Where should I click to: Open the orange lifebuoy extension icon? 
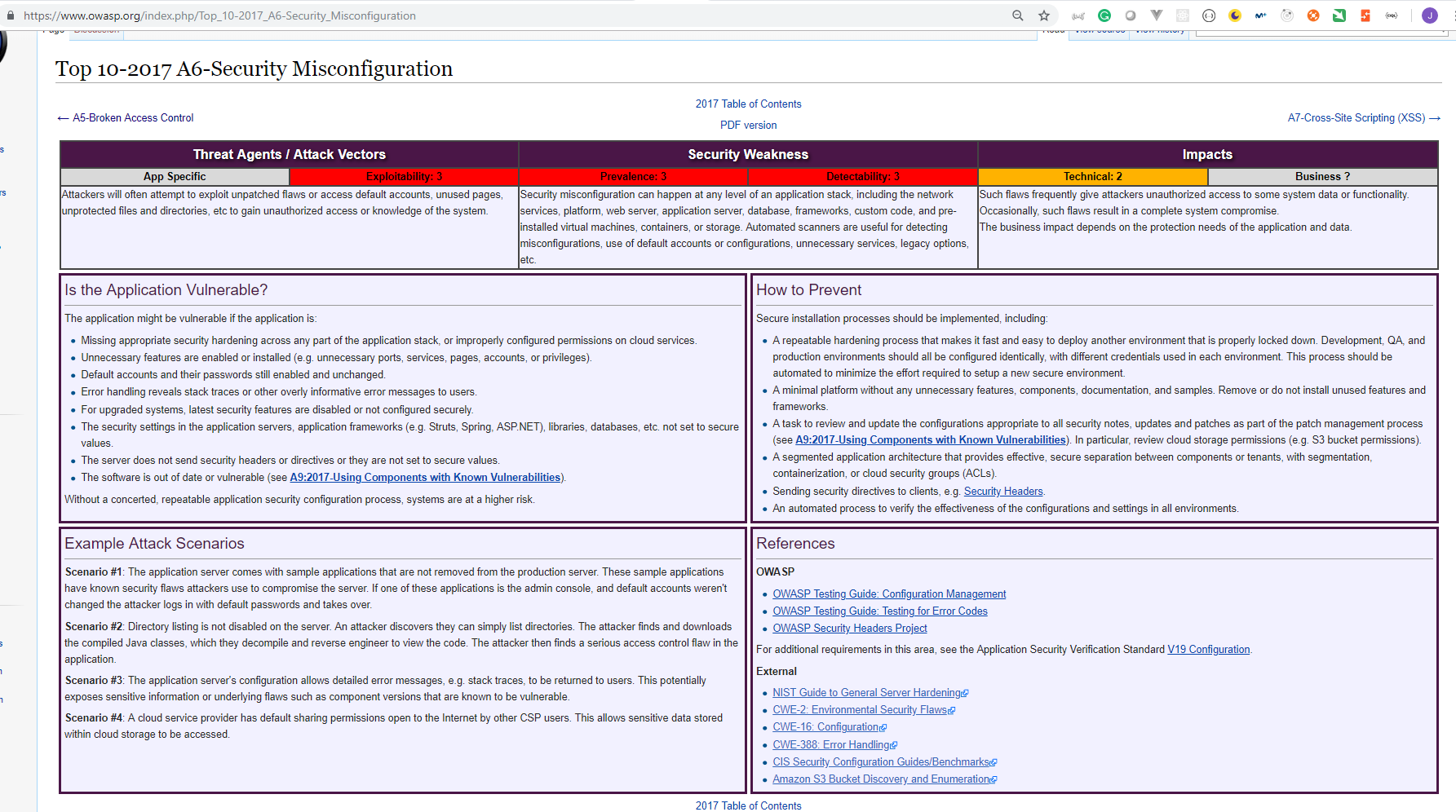(1313, 15)
